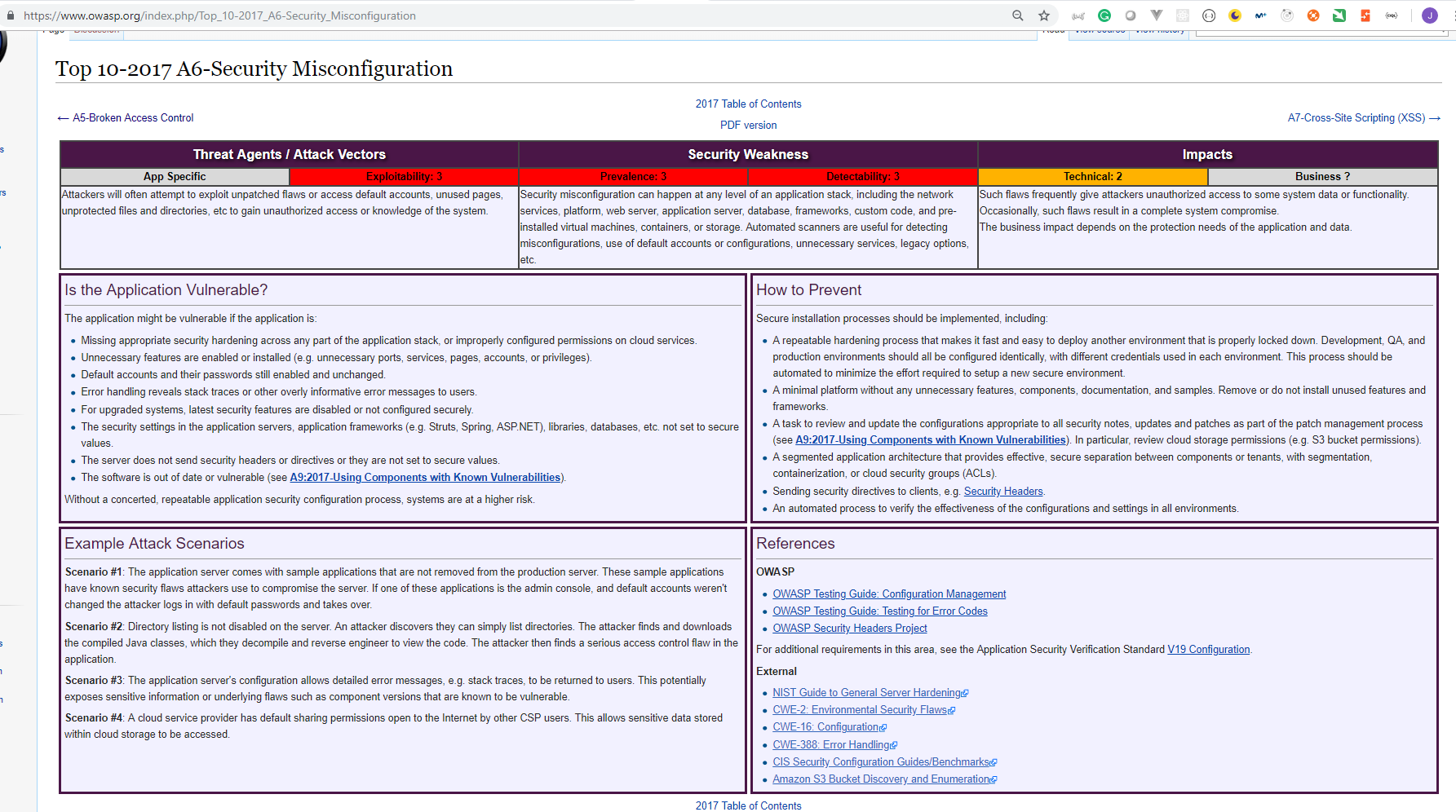Viewport: 1456px width, 812px height.
Task: Open the PDF version link
Action: [x=748, y=126]
